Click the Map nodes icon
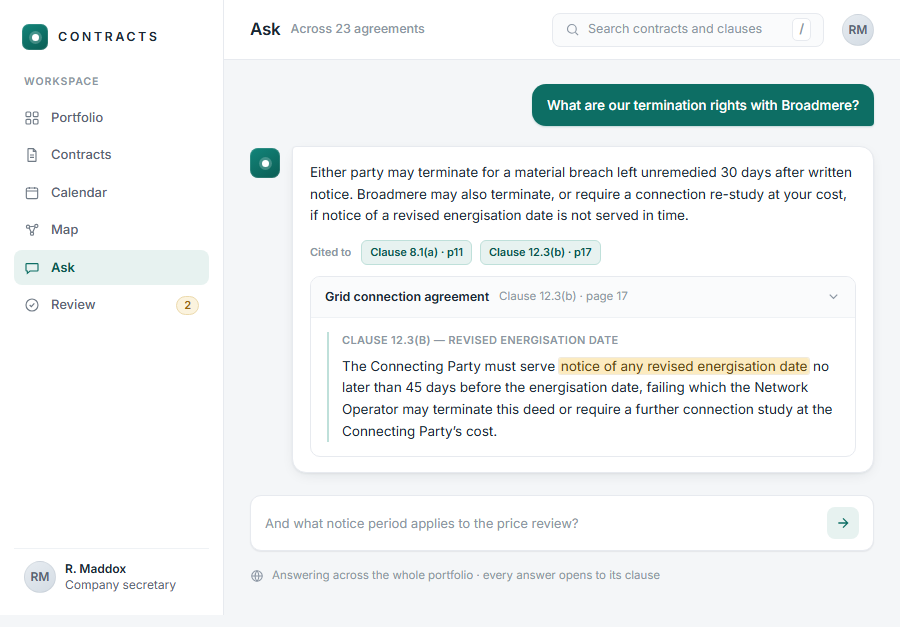The height and width of the screenshot is (627, 900). pyautogui.click(x=32, y=230)
